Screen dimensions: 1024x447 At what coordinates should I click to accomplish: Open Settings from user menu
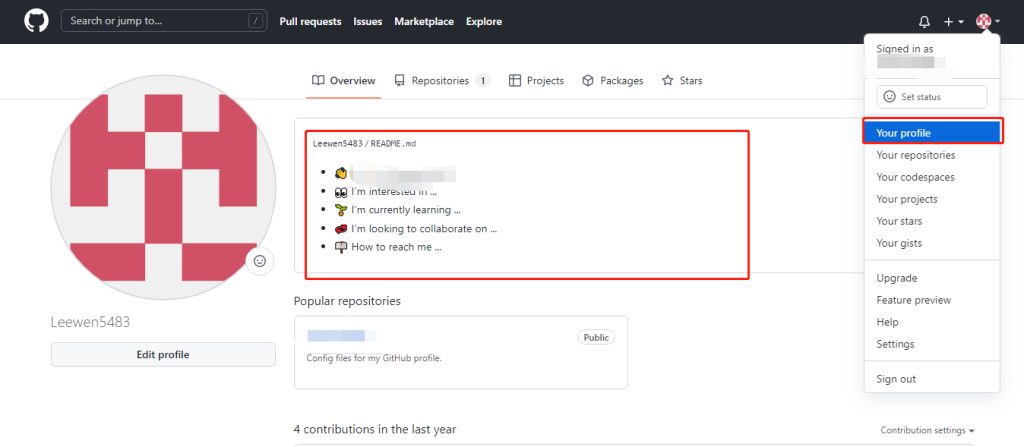pos(932,344)
